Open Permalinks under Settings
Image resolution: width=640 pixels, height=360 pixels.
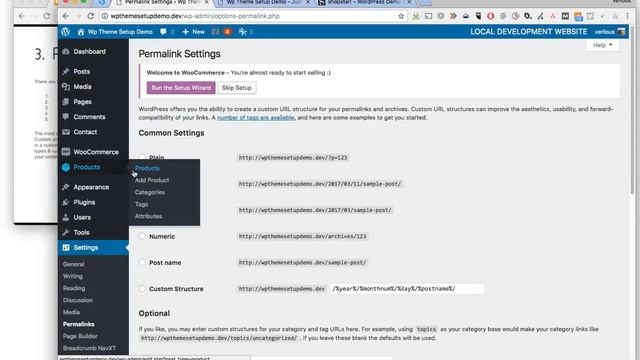[x=78, y=324]
